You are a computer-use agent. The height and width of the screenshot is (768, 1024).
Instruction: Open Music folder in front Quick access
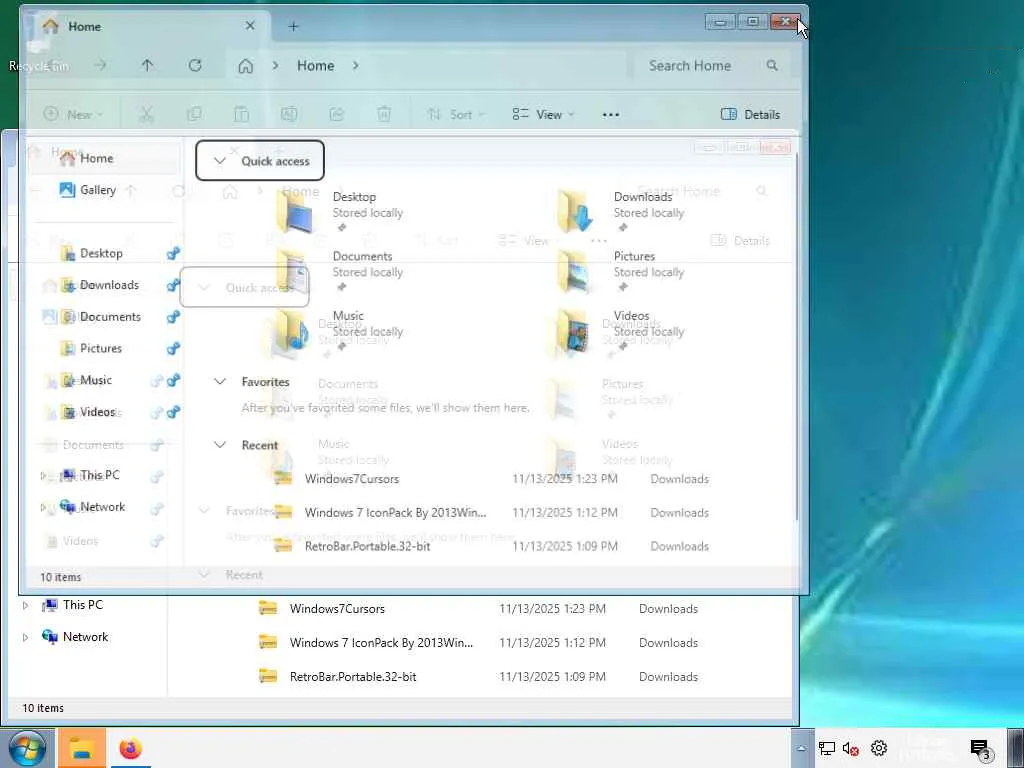pos(340,330)
